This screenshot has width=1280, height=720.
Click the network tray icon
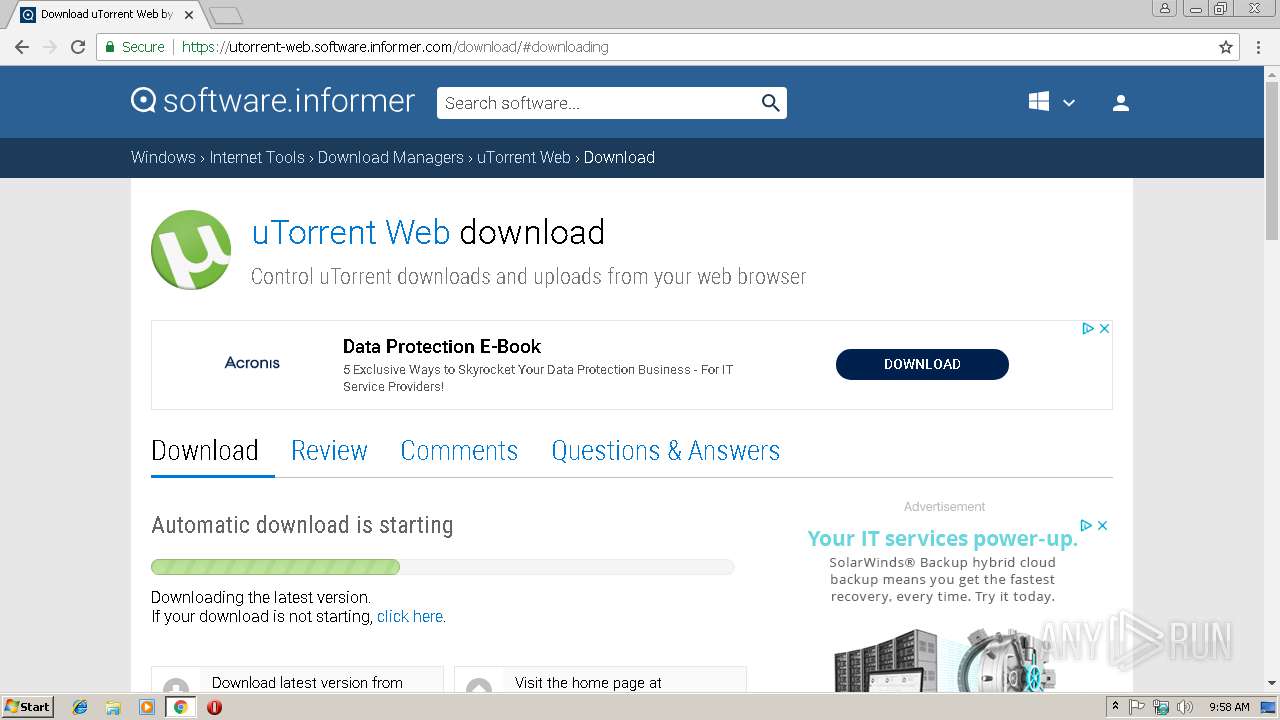pyautogui.click(x=1161, y=707)
